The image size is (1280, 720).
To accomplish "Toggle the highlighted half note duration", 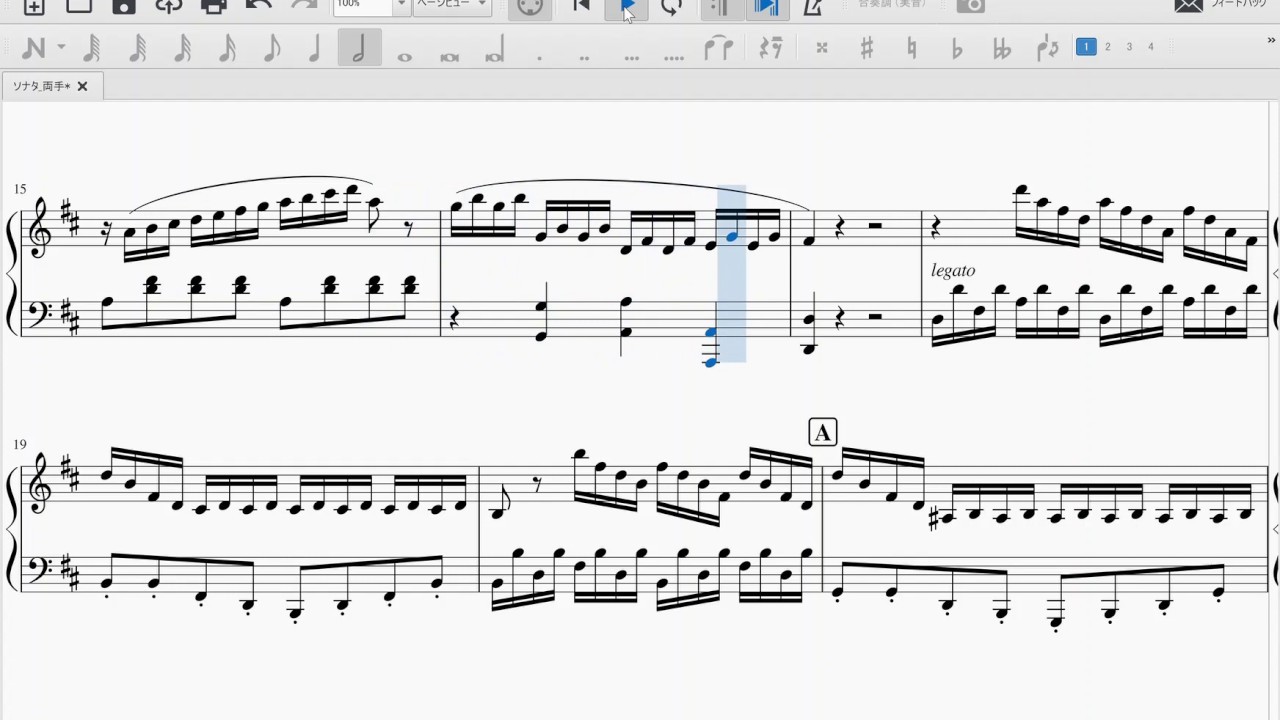I will [x=359, y=48].
